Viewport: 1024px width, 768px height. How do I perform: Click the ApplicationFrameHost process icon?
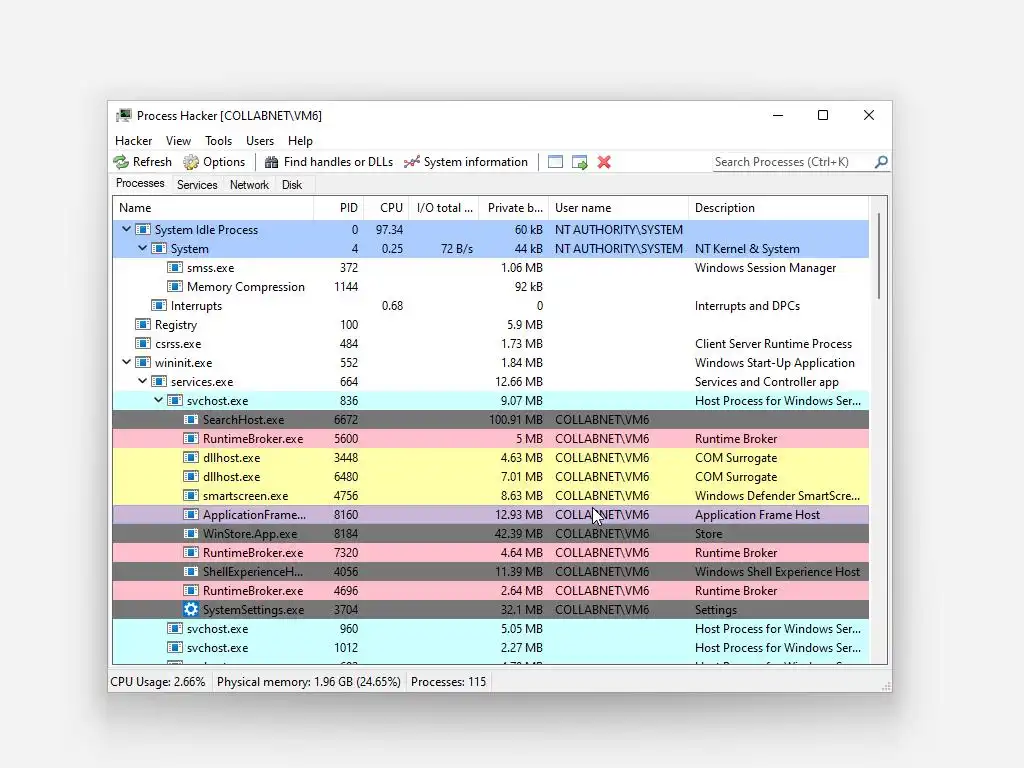click(x=191, y=515)
